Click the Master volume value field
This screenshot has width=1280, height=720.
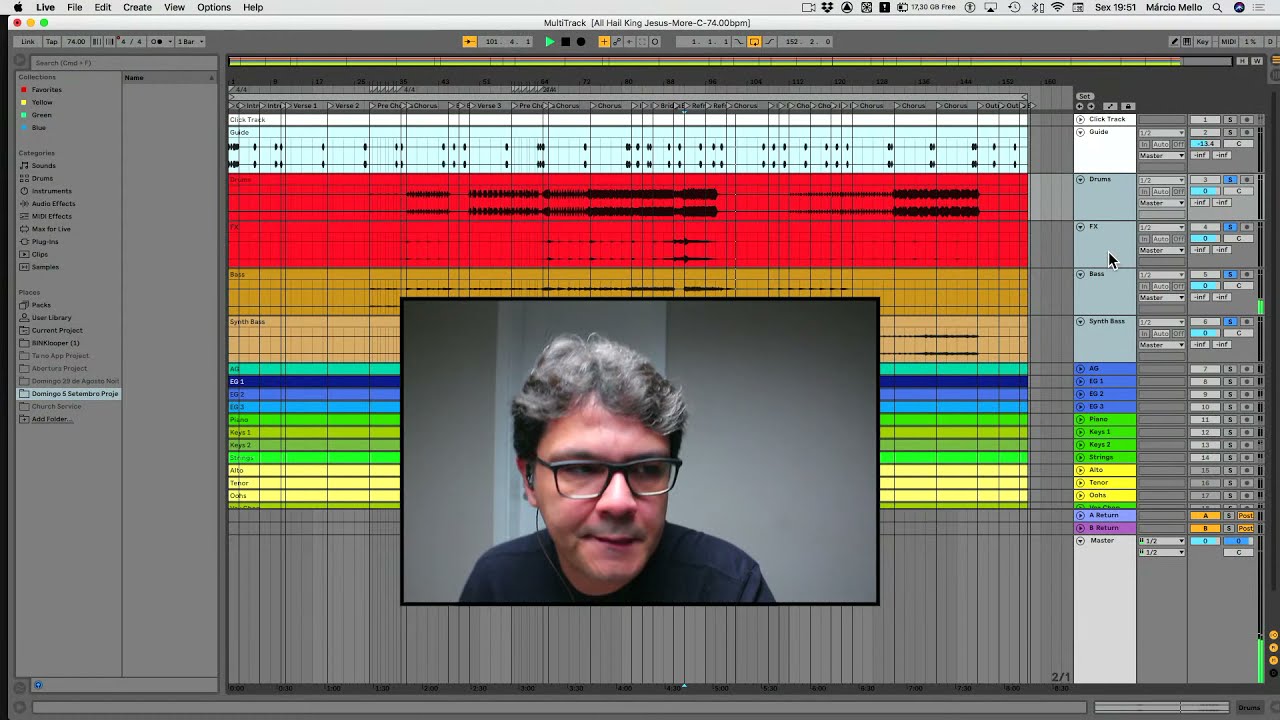coord(1205,541)
